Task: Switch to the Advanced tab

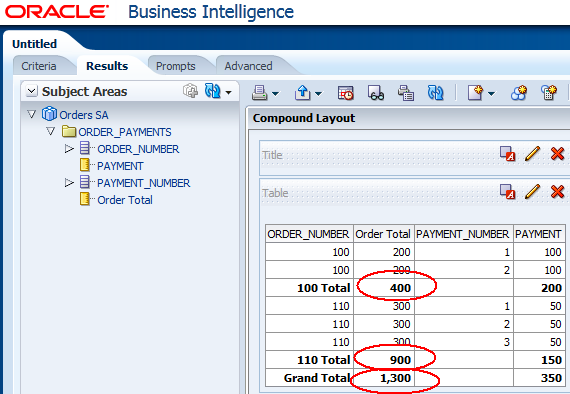Action: coord(248,66)
